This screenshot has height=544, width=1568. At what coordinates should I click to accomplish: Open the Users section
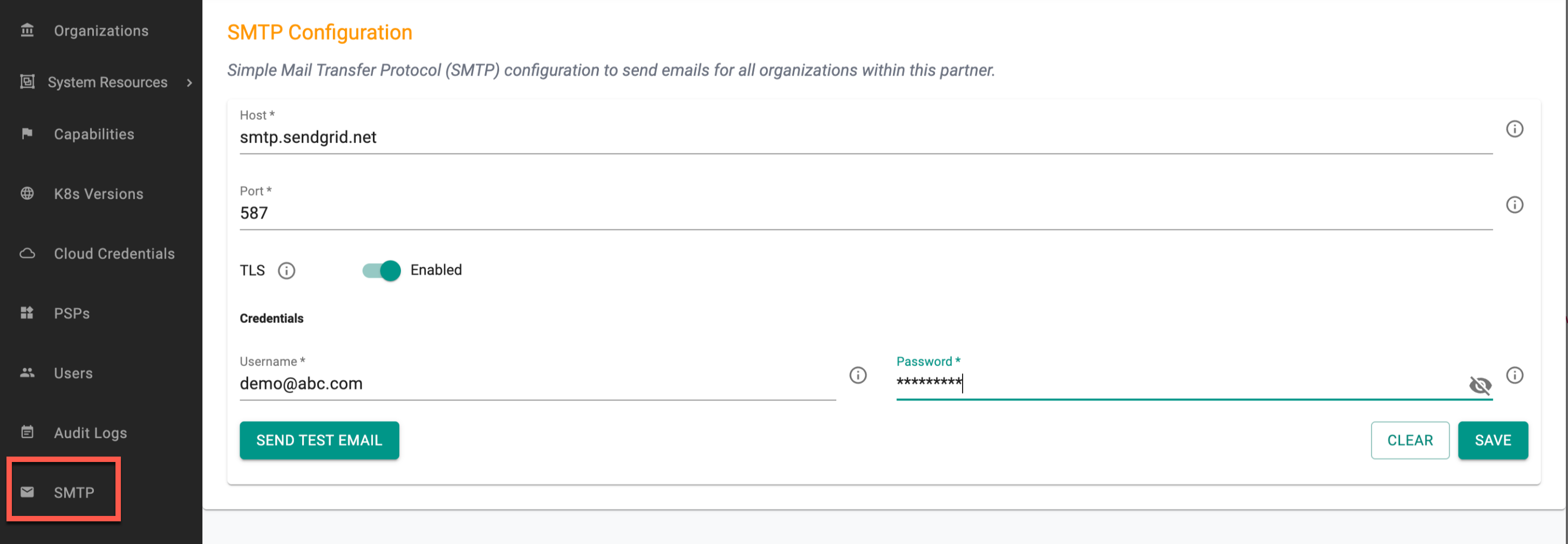tap(73, 373)
